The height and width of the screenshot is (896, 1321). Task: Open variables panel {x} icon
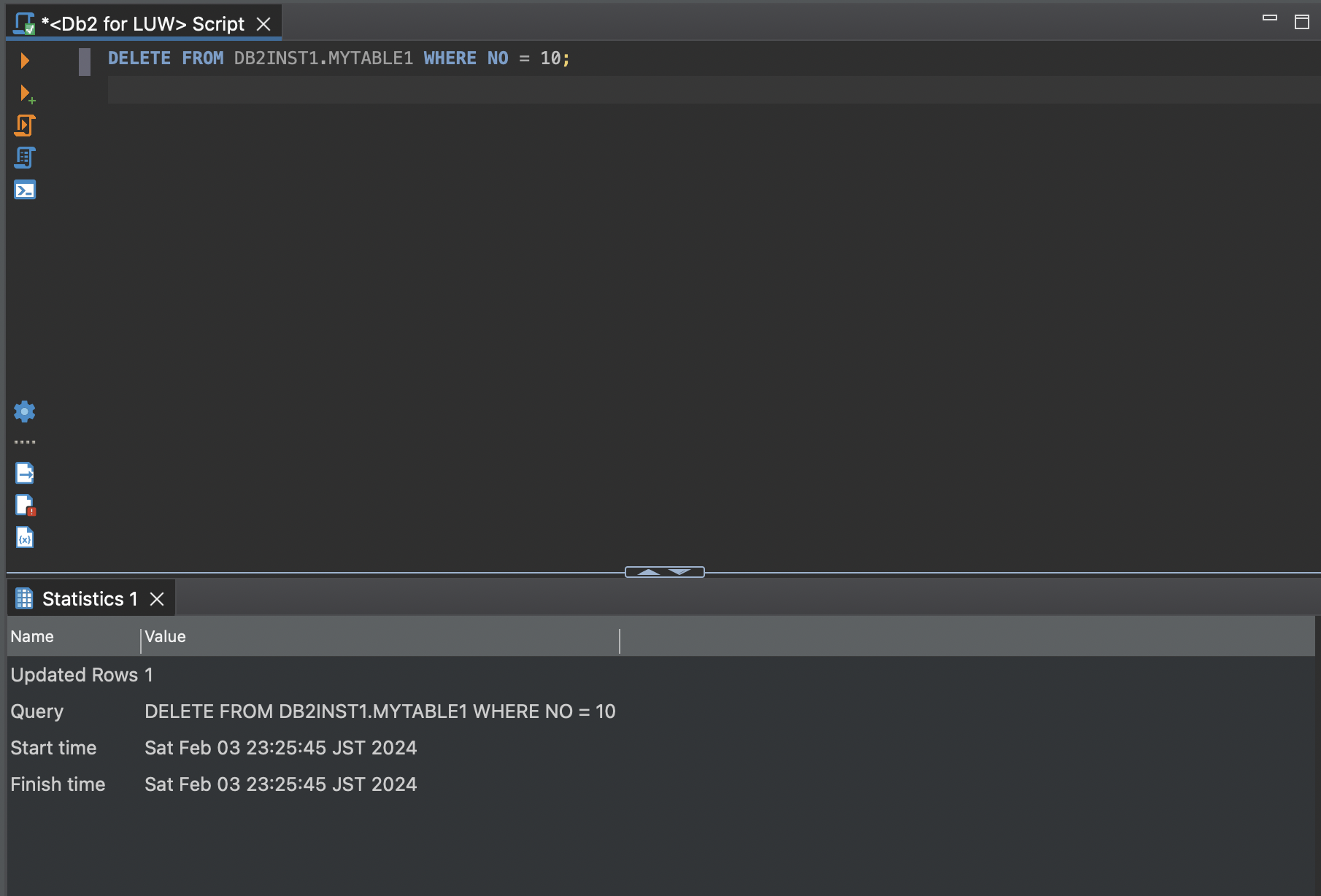pyautogui.click(x=25, y=537)
